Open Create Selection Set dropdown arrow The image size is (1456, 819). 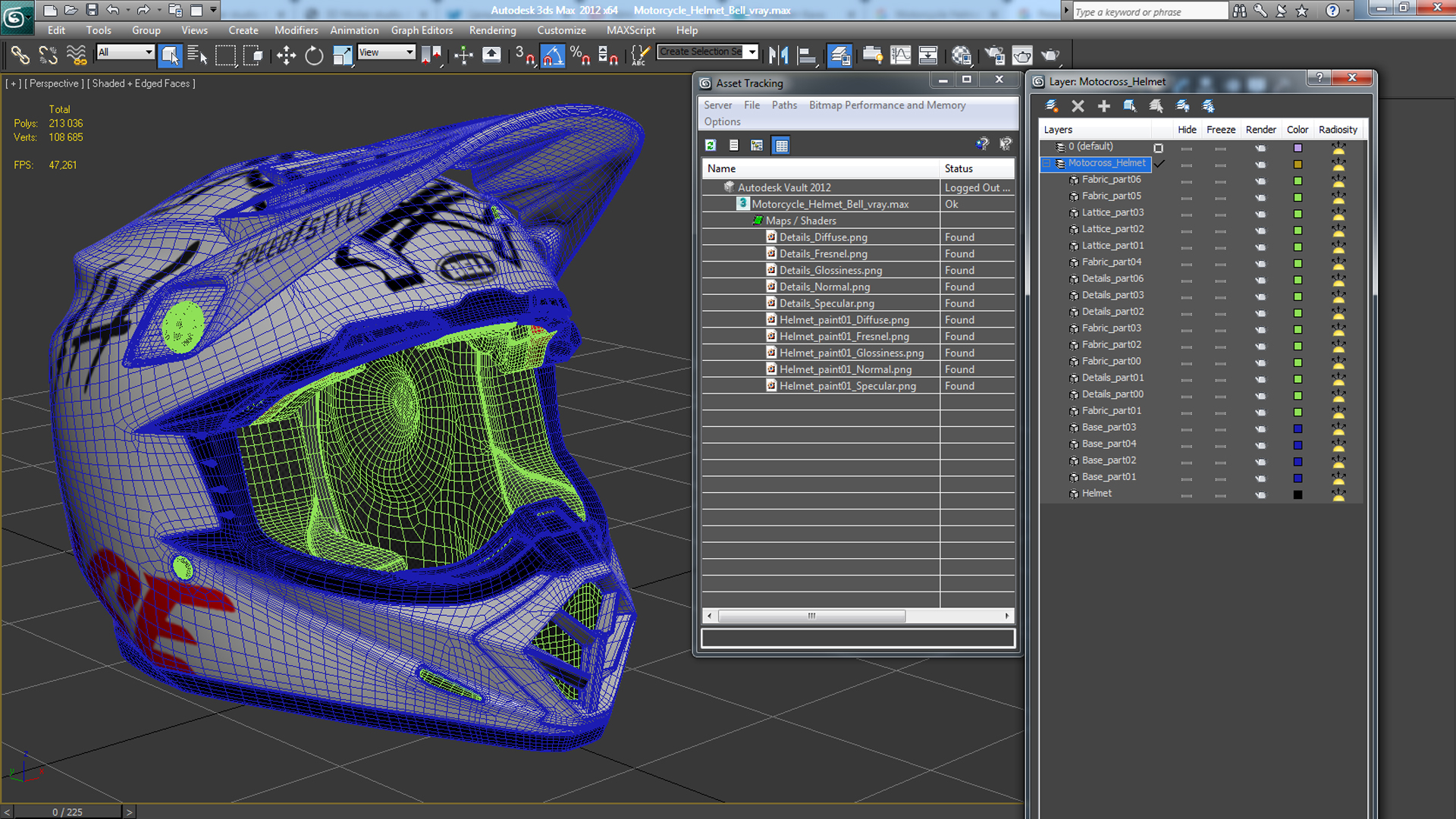click(x=752, y=52)
